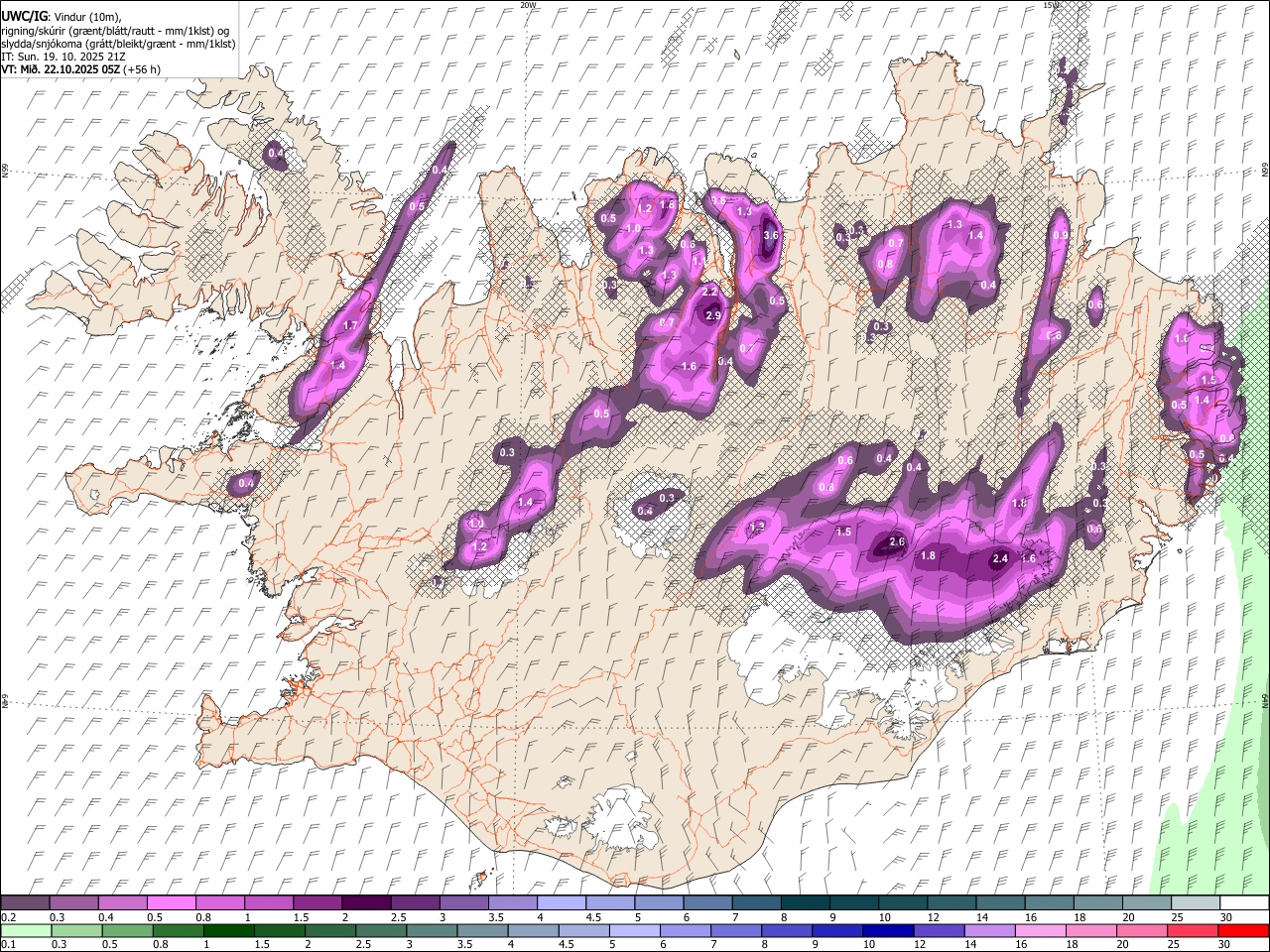1270x952 pixels.
Task: Select the pale green swatch between 0.1 and 0.3
Action: pos(26,930)
